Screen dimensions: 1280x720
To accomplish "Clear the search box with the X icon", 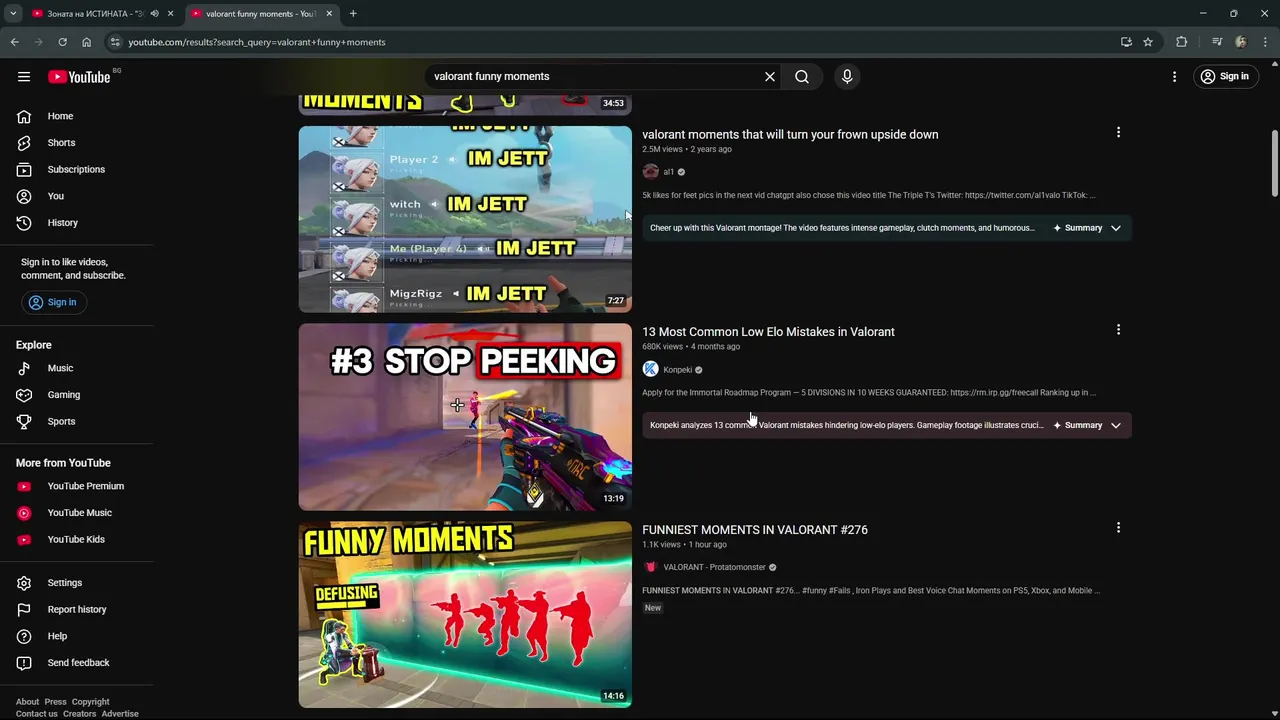I will pyautogui.click(x=770, y=76).
